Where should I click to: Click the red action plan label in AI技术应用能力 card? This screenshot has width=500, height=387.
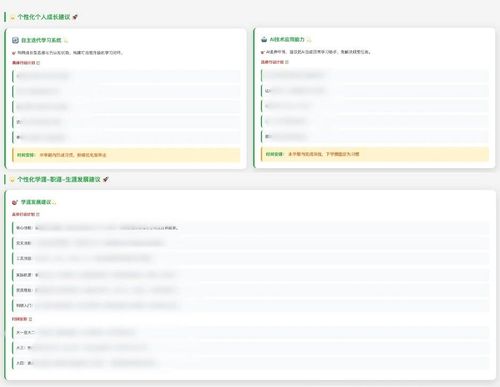(274, 62)
